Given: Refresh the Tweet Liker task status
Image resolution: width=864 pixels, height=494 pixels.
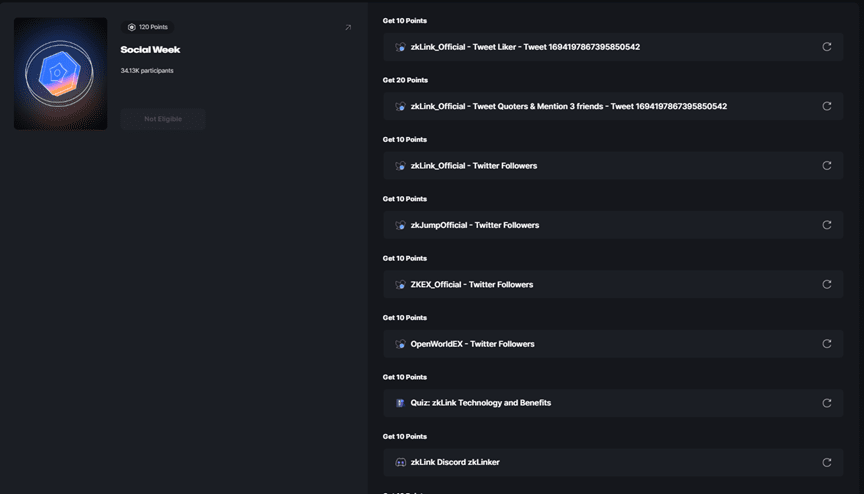Looking at the screenshot, I should tap(827, 47).
